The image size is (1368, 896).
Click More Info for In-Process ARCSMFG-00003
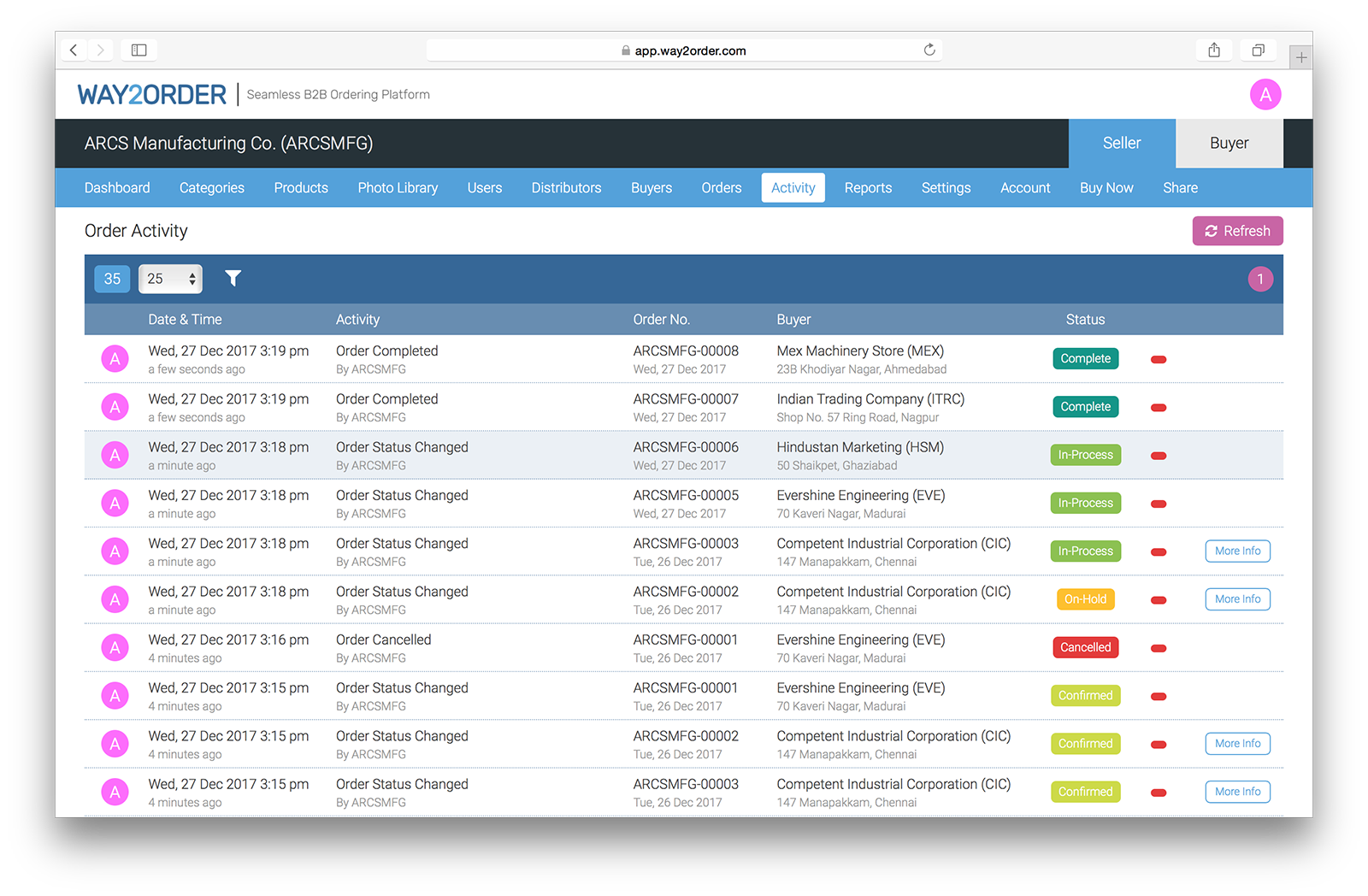[1237, 551]
